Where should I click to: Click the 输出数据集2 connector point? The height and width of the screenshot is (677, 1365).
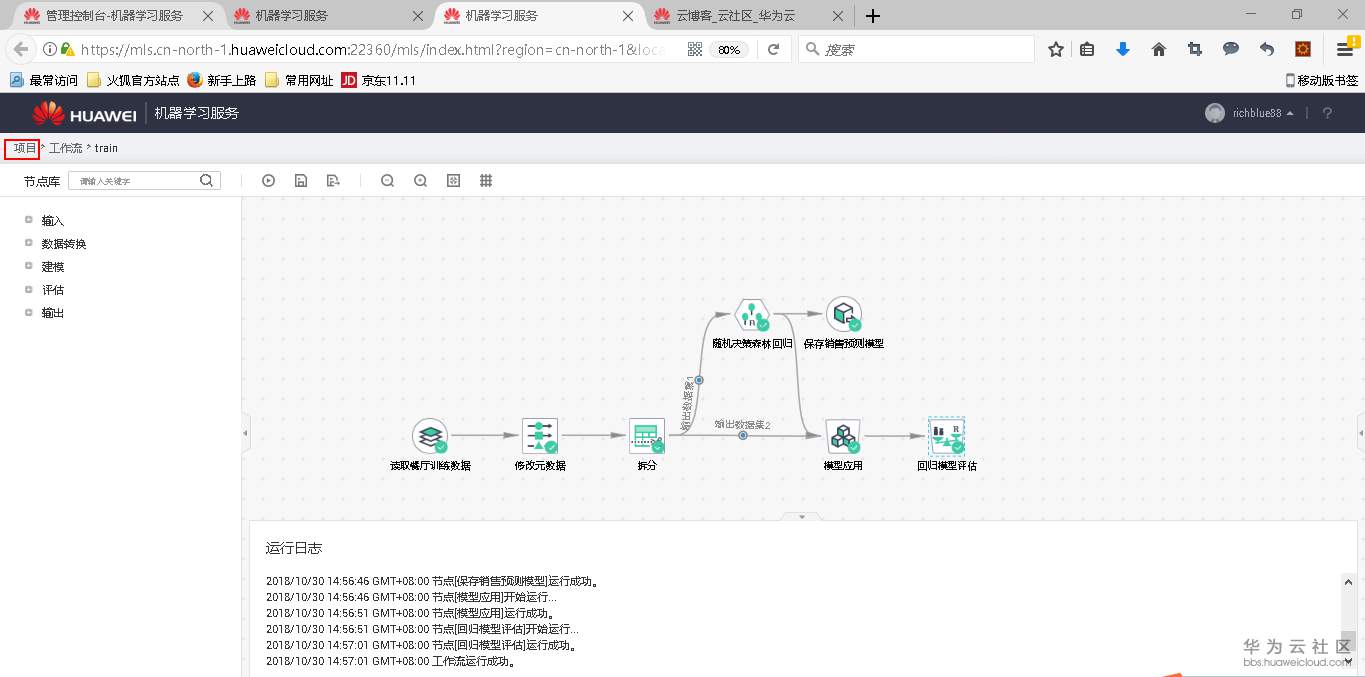pos(743,436)
